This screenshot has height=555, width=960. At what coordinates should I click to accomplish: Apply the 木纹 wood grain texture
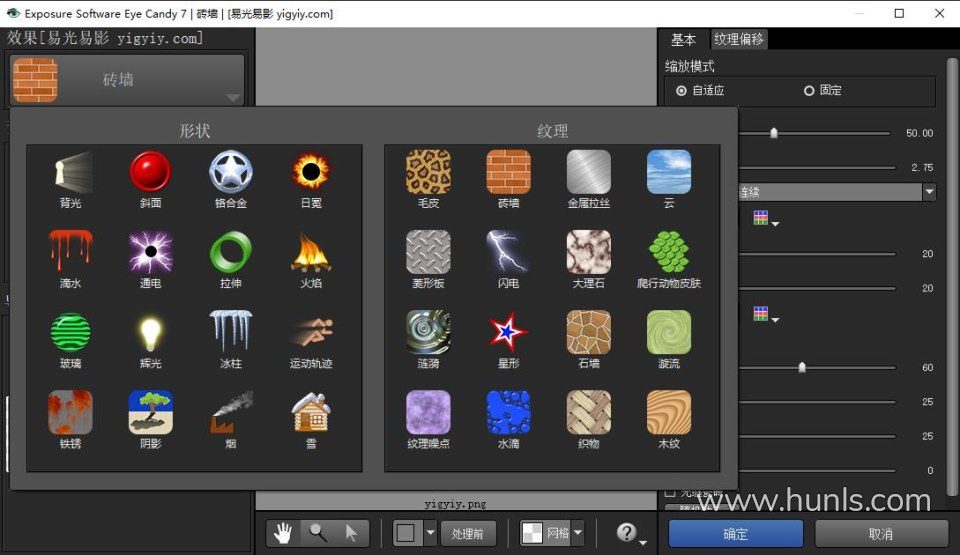coord(668,413)
